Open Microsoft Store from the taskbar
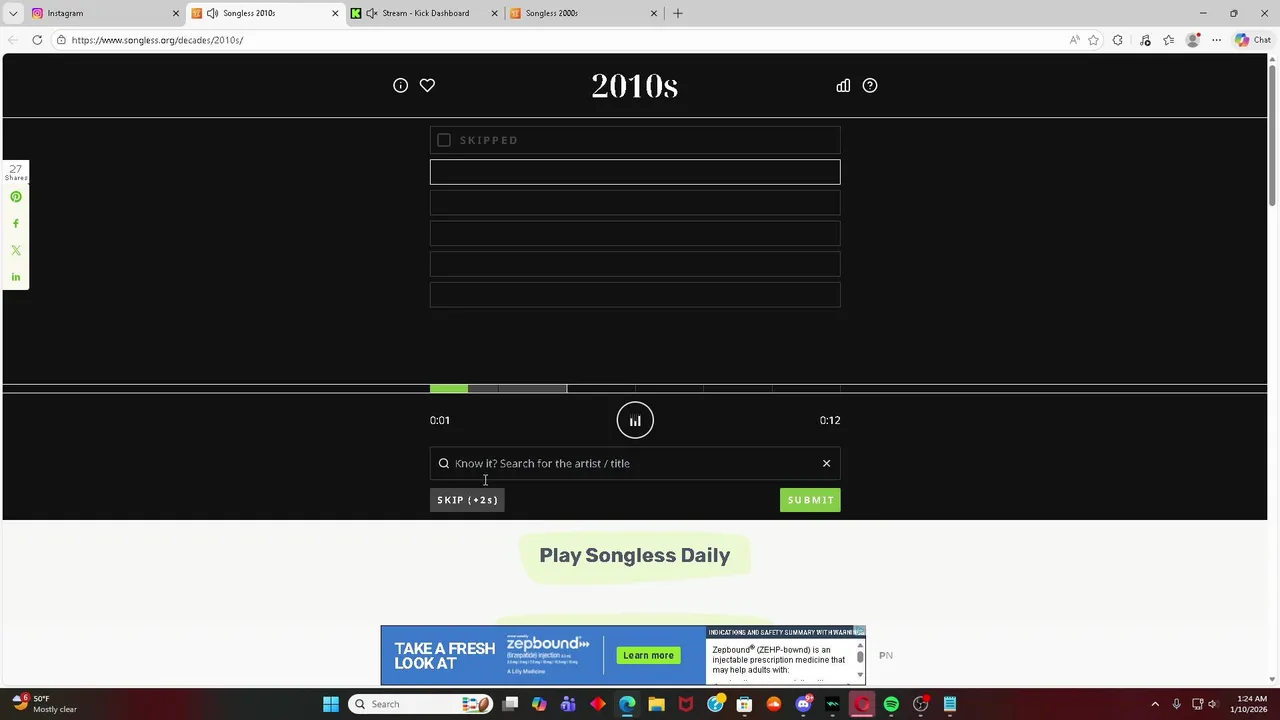This screenshot has height=720, width=1280. pos(744,704)
